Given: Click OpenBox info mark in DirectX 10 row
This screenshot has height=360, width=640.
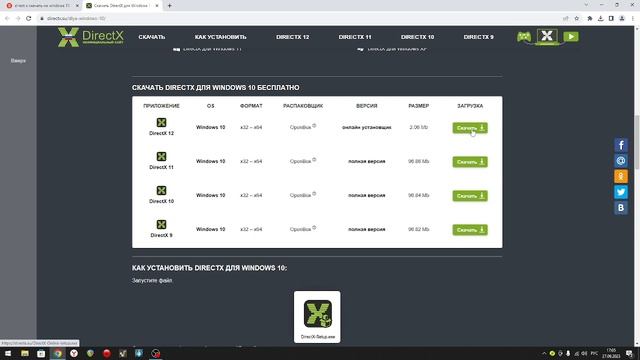Looking at the screenshot, I should 314,193.
